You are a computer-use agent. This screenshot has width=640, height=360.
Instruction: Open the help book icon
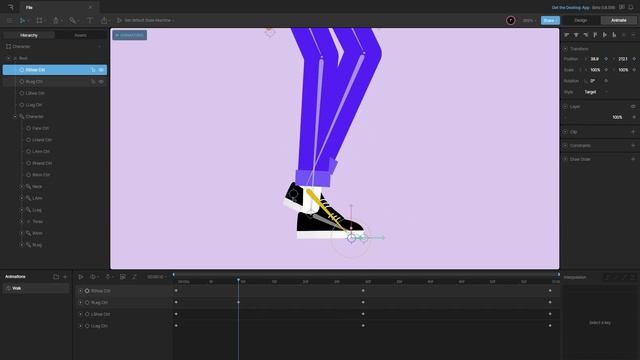tap(622, 7)
